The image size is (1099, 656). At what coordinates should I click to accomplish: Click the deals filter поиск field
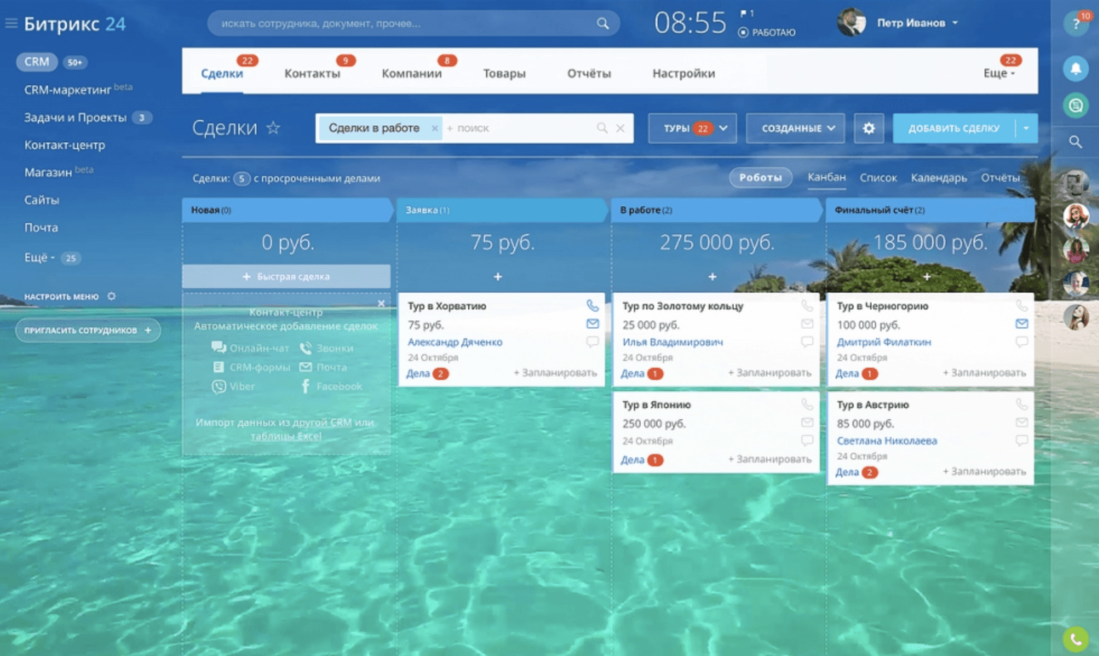coord(519,128)
